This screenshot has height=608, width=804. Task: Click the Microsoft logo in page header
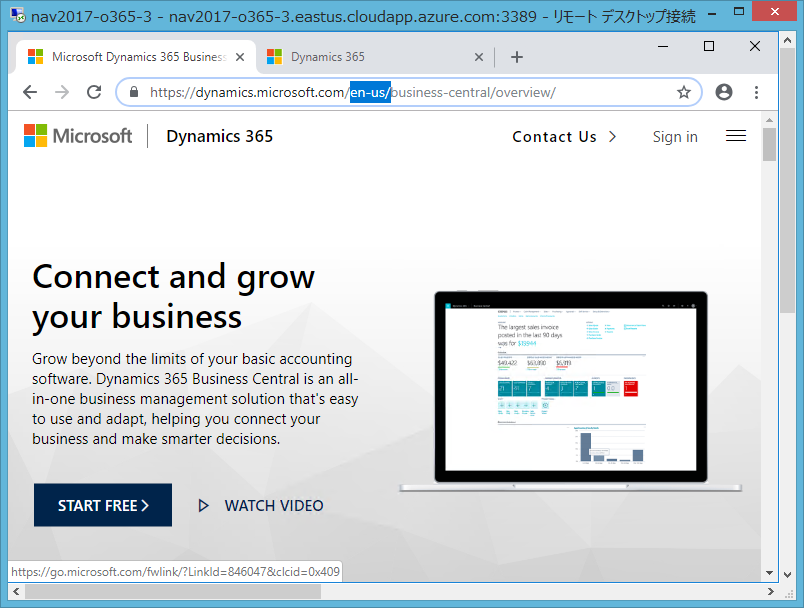[x=77, y=136]
